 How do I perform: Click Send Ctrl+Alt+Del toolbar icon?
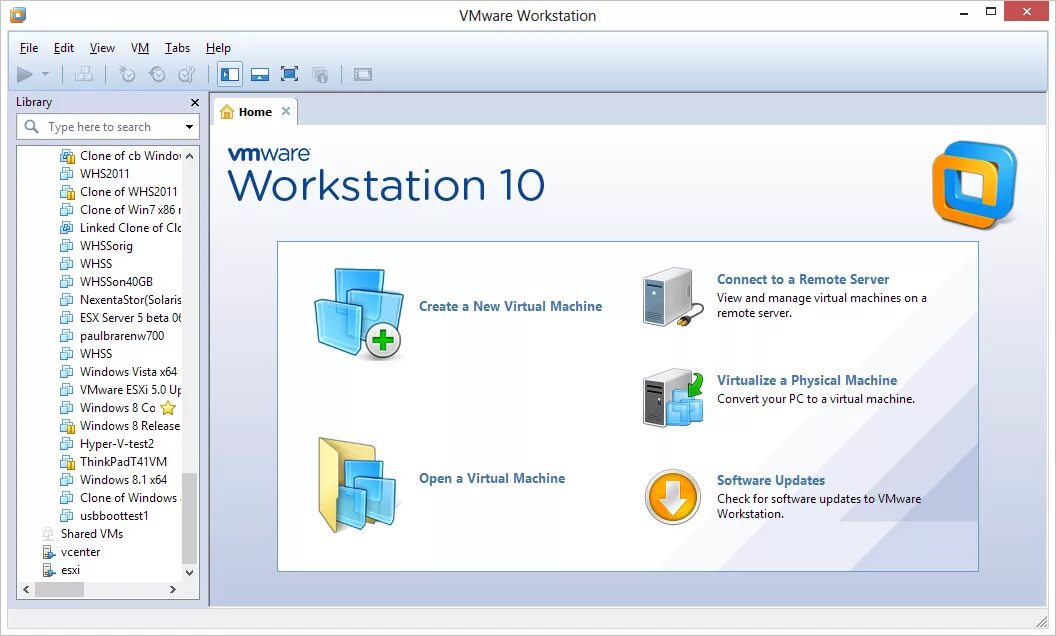pyautogui.click(x=84, y=74)
